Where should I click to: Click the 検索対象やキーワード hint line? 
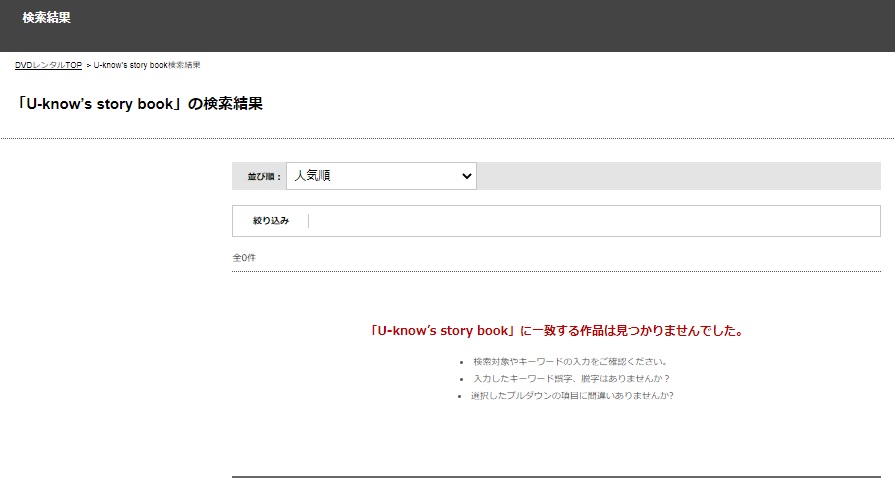pos(570,362)
